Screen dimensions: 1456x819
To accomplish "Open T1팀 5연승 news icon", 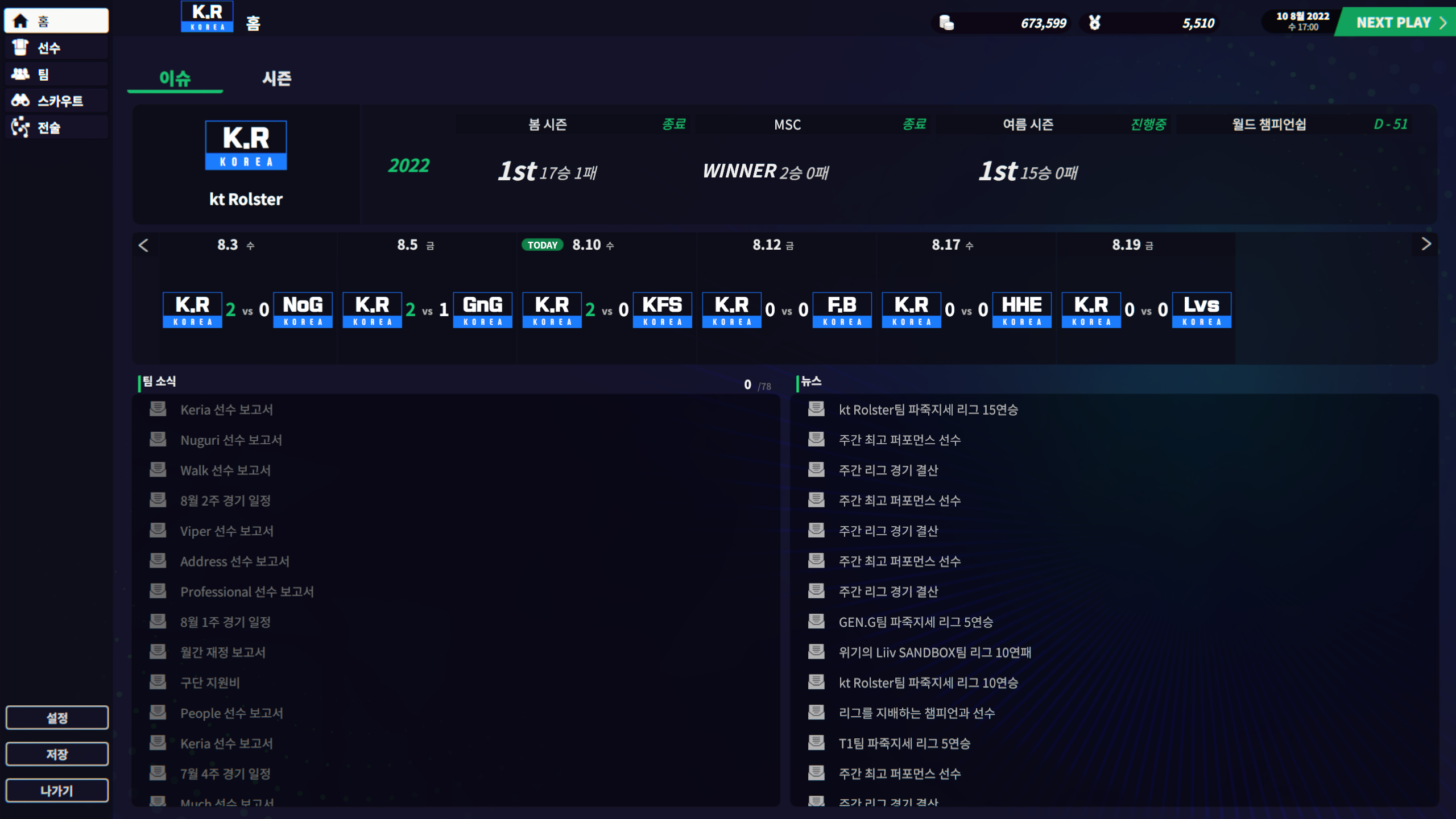I will (x=817, y=743).
